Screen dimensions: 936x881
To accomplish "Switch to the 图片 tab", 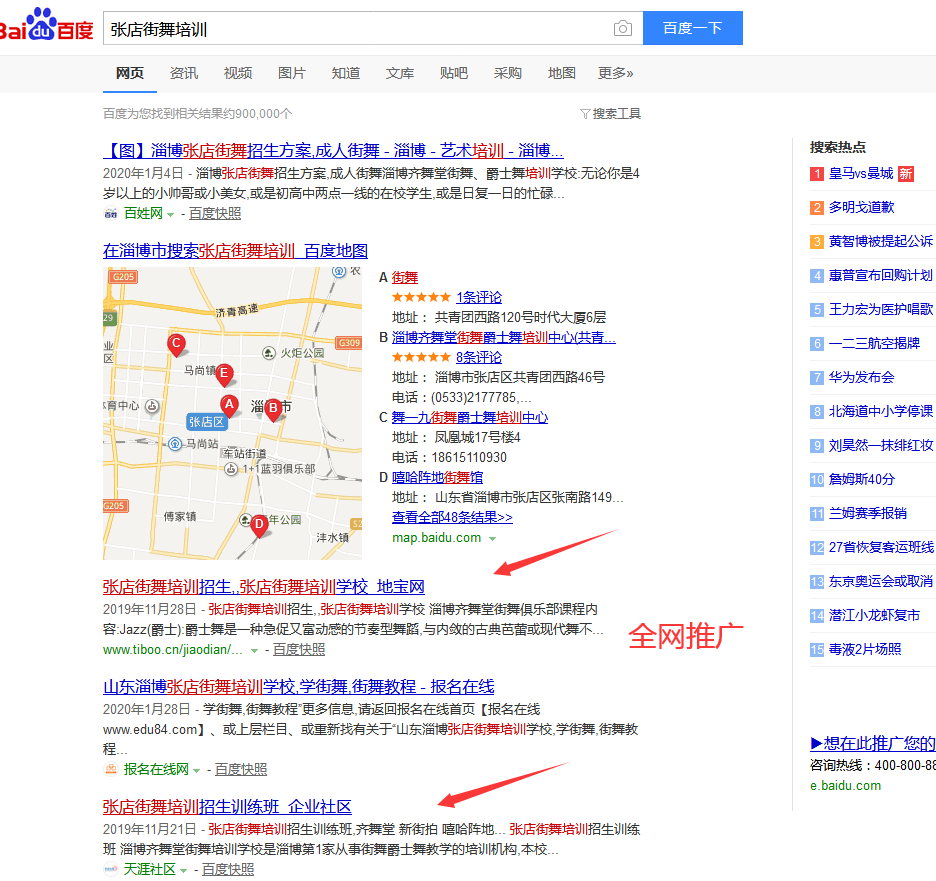I will pyautogui.click(x=292, y=73).
